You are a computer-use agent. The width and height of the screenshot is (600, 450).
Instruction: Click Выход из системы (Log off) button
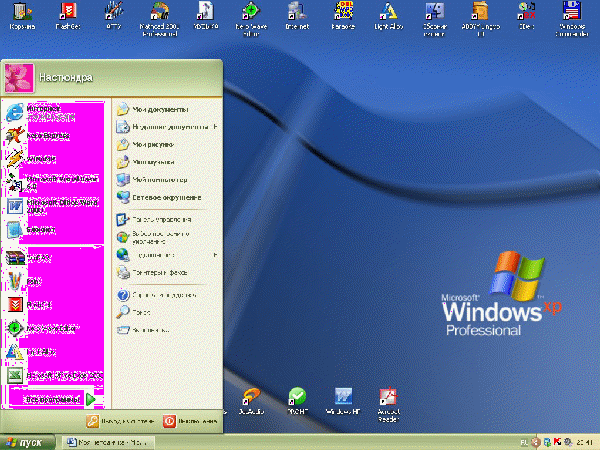coord(120,421)
